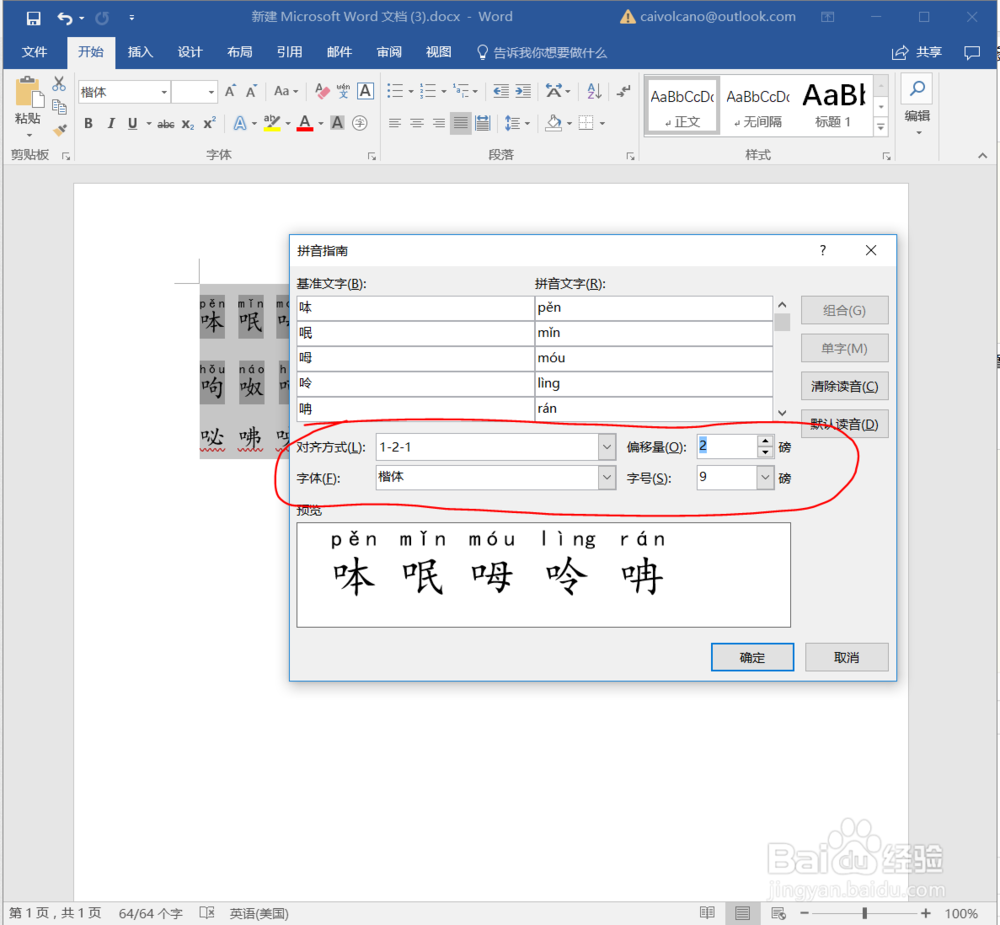Screen dimensions: 1000x925
Task: Apply character border icon
Action: point(365,91)
